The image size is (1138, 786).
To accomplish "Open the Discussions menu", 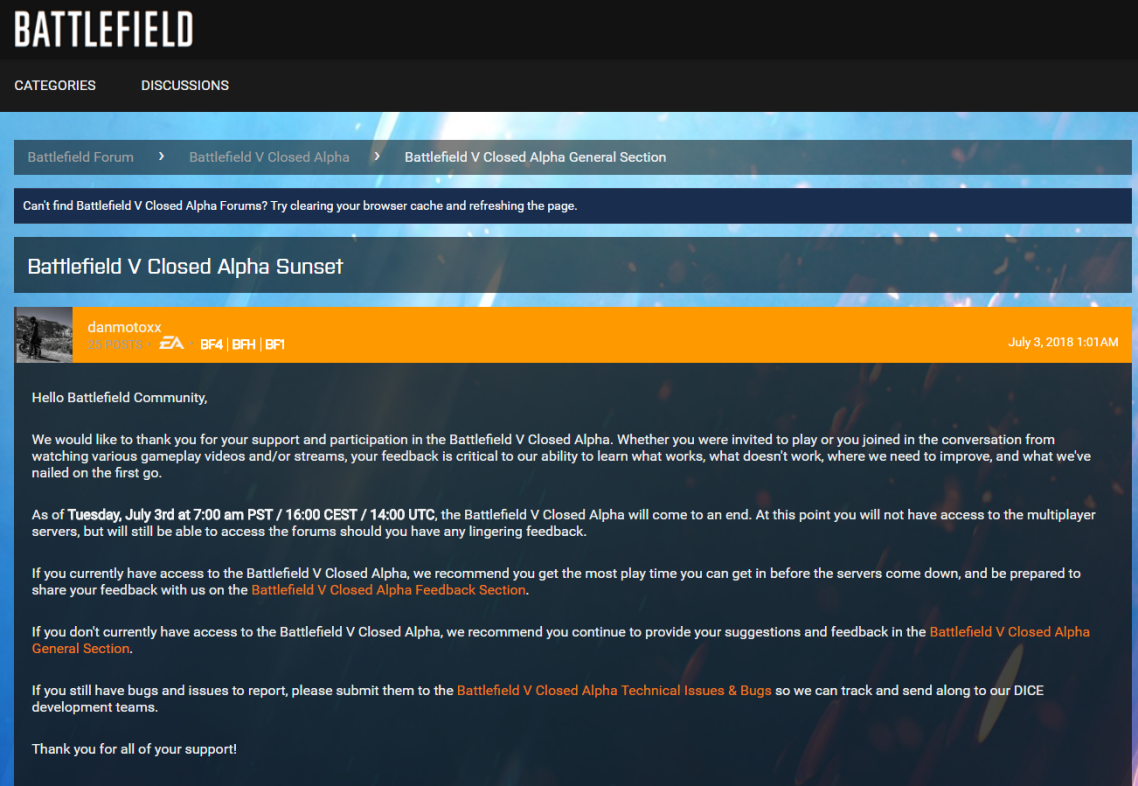I will (x=185, y=86).
